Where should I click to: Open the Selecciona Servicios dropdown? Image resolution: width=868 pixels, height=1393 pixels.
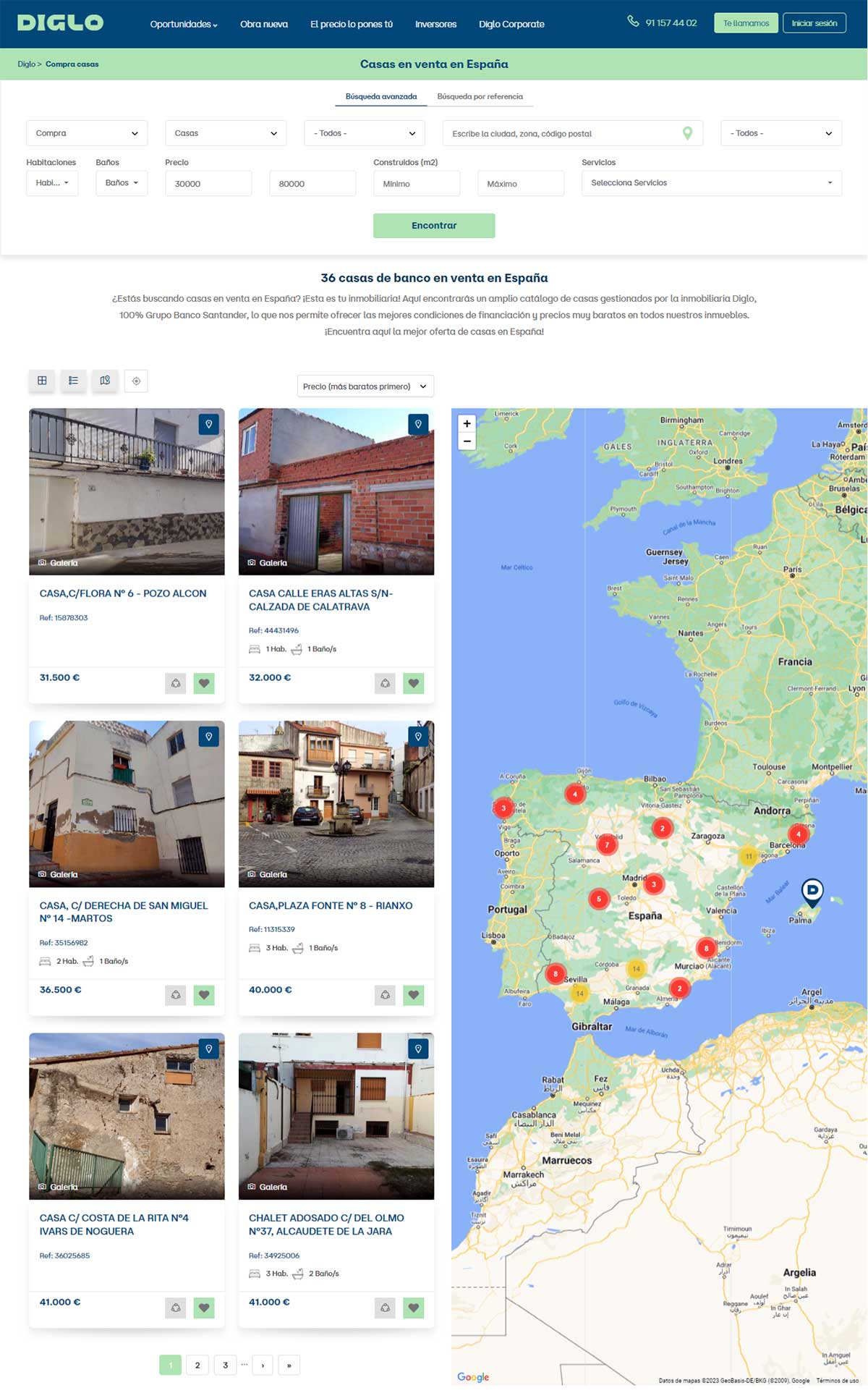711,183
